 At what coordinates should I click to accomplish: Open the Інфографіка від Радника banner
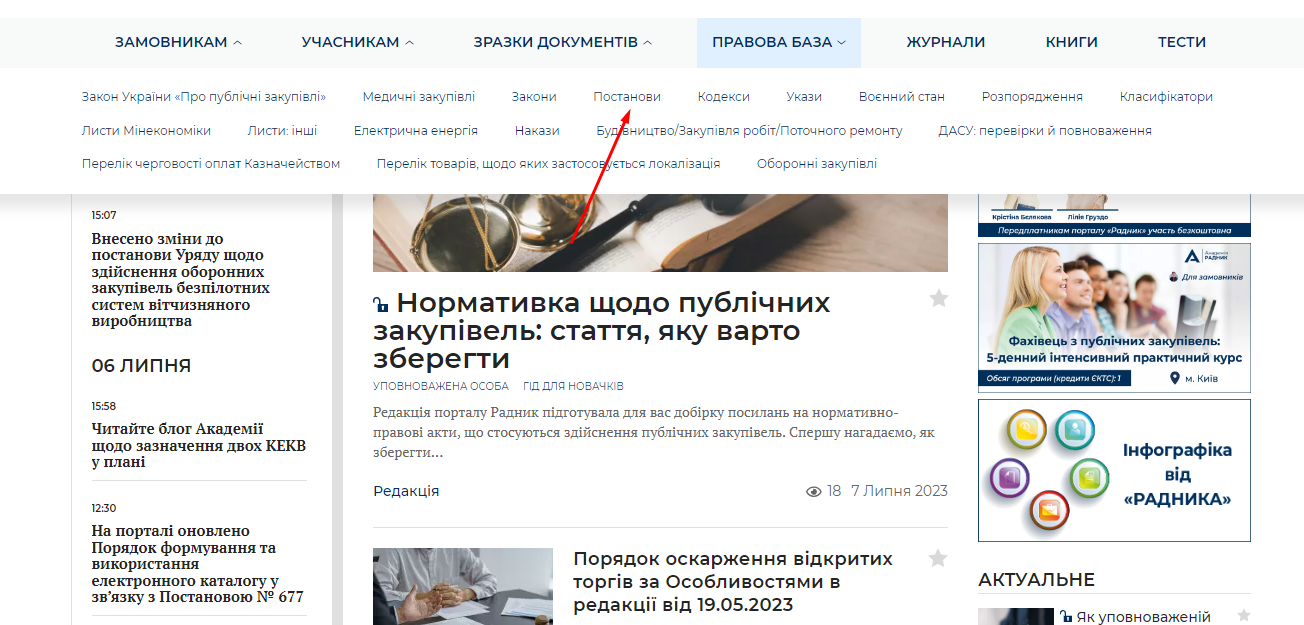(1114, 470)
